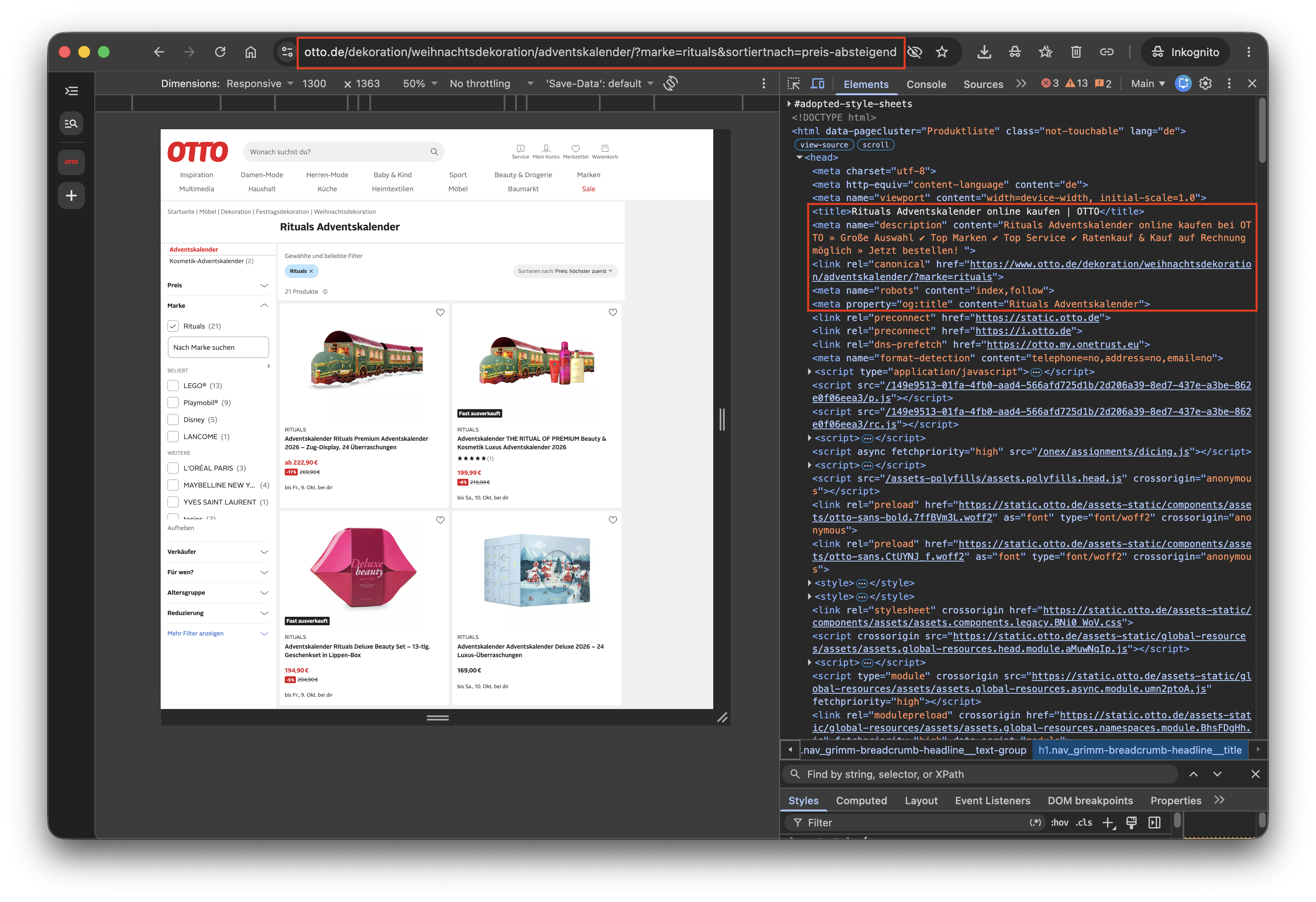Go to browser home icon

(x=251, y=52)
